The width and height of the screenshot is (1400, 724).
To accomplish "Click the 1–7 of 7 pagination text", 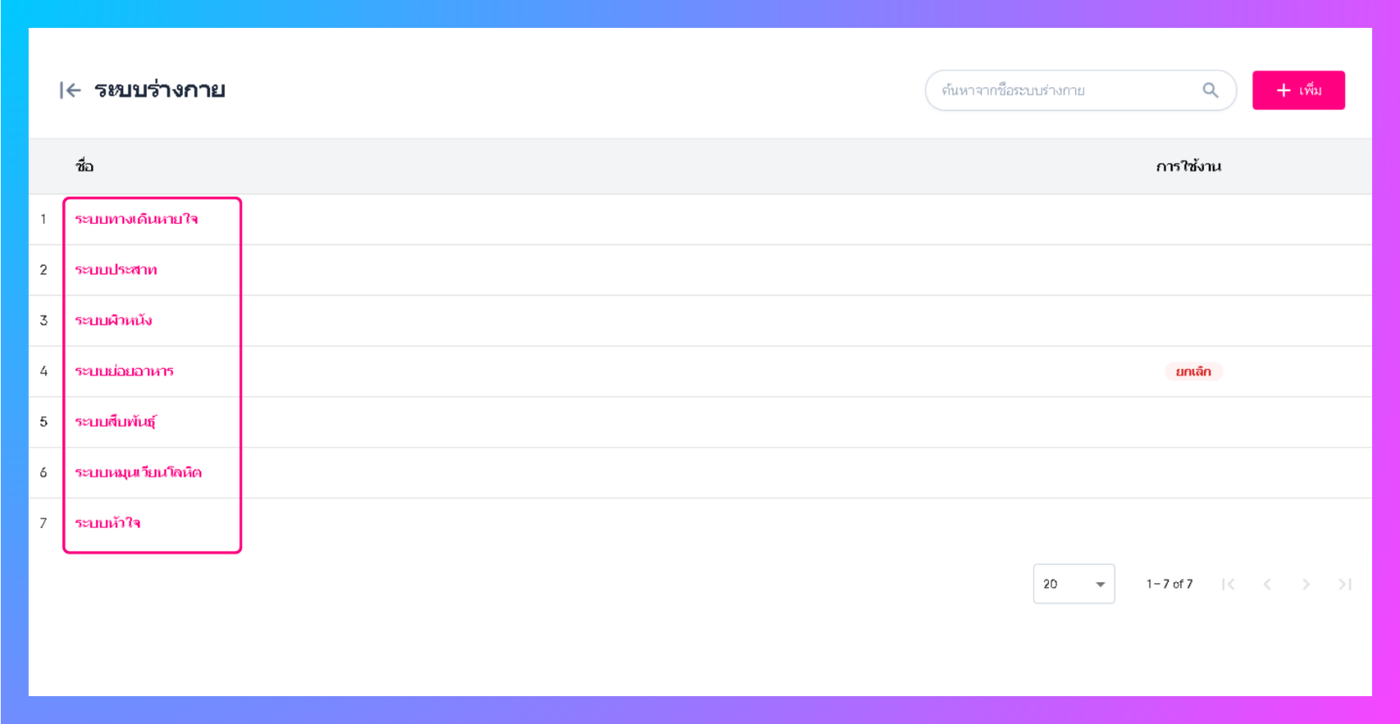I will (x=1169, y=584).
